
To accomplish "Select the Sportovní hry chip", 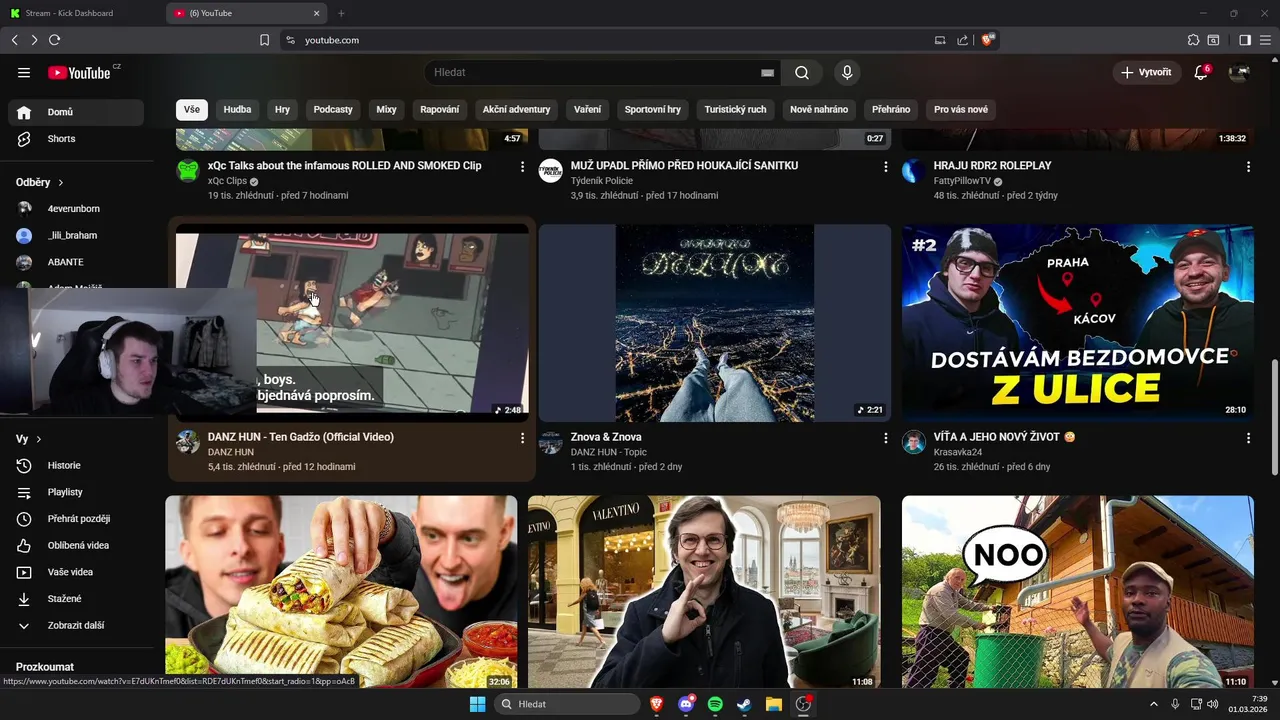I will click(x=653, y=110).
